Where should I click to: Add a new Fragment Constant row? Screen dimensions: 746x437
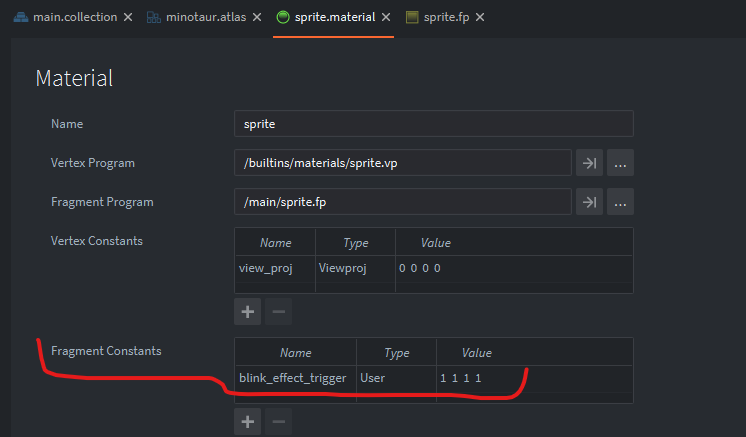pos(247,421)
